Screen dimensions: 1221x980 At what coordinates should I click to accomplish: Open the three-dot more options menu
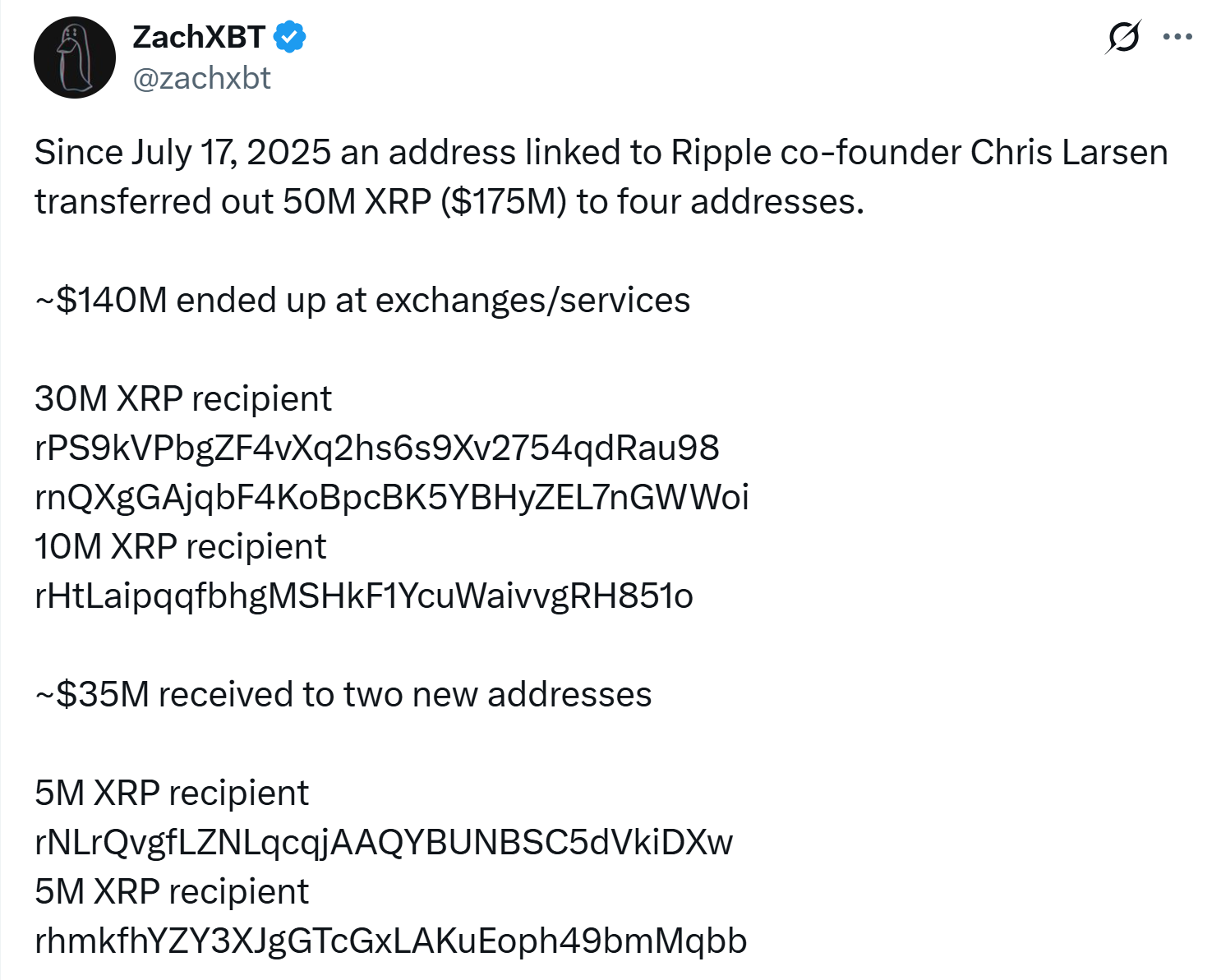pyautogui.click(x=1177, y=37)
